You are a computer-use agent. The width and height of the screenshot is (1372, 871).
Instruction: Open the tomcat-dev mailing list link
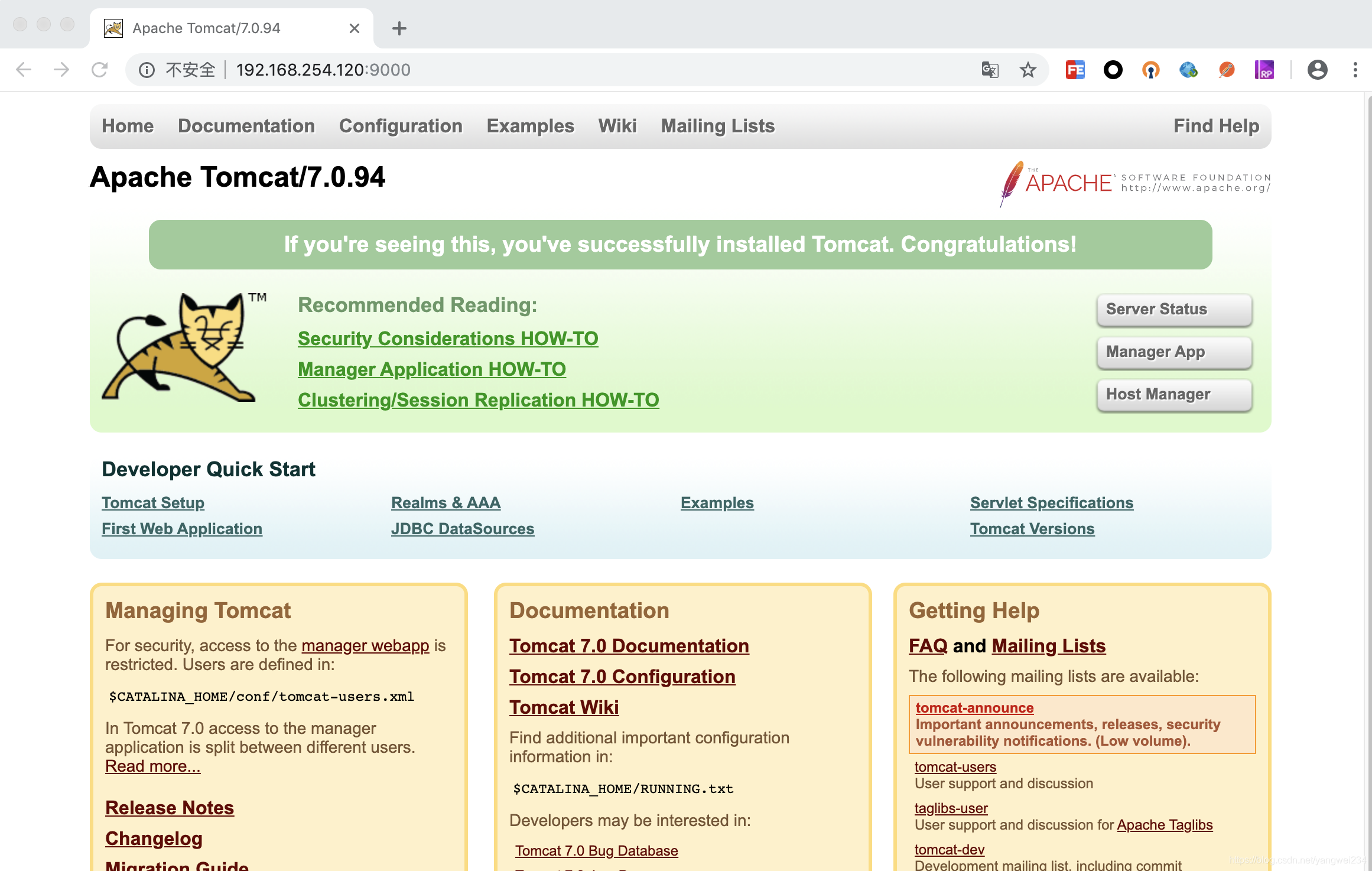click(950, 849)
